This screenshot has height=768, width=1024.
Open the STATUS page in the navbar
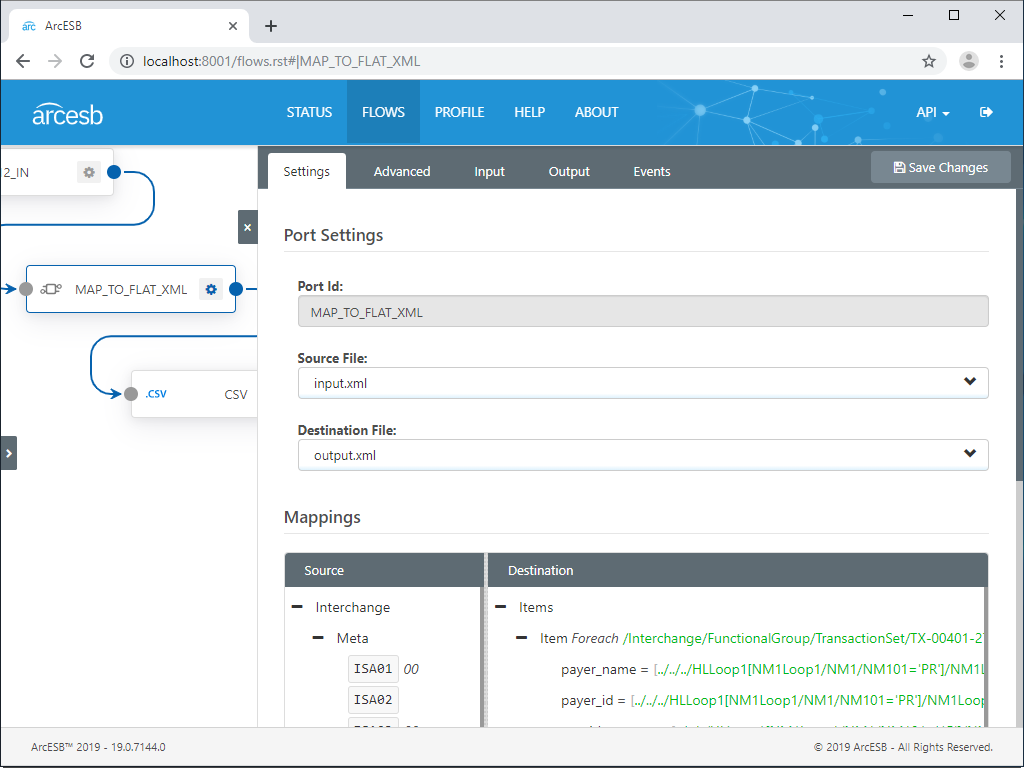[309, 112]
